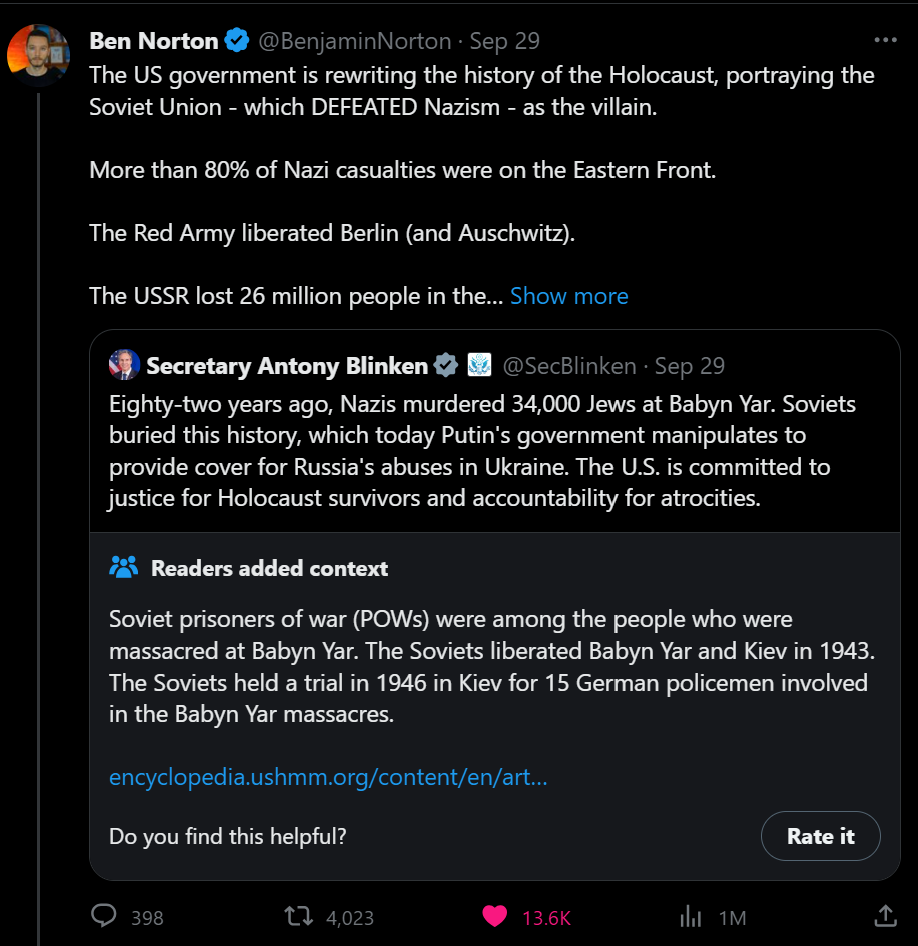Click the reply comment icon
Viewport: 918px width, 946px height.
click(105, 915)
